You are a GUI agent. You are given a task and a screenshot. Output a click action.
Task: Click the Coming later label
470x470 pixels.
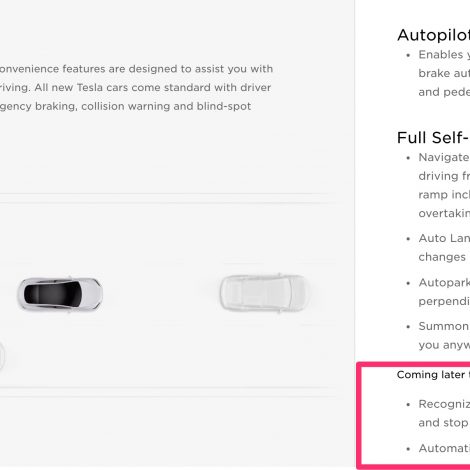click(433, 375)
